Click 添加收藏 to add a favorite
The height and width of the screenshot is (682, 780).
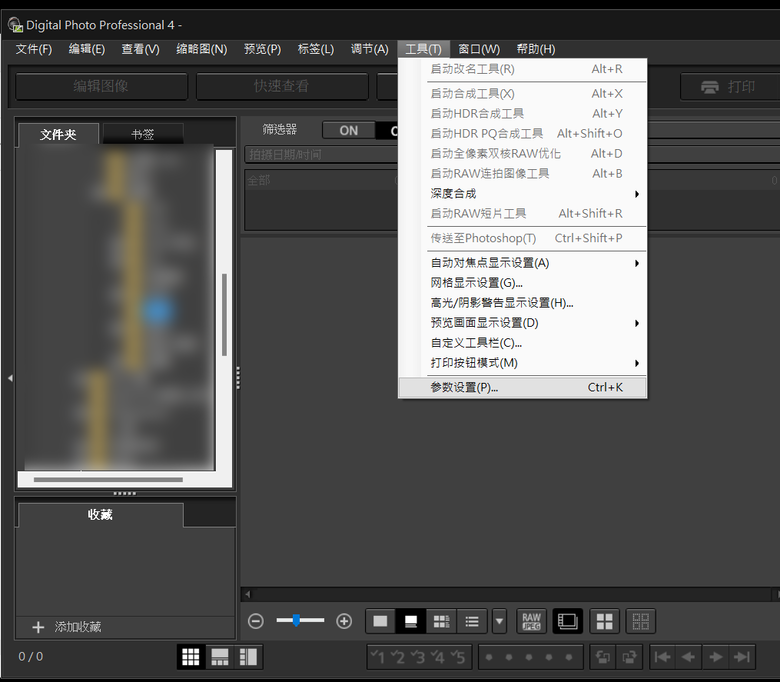tap(78, 627)
